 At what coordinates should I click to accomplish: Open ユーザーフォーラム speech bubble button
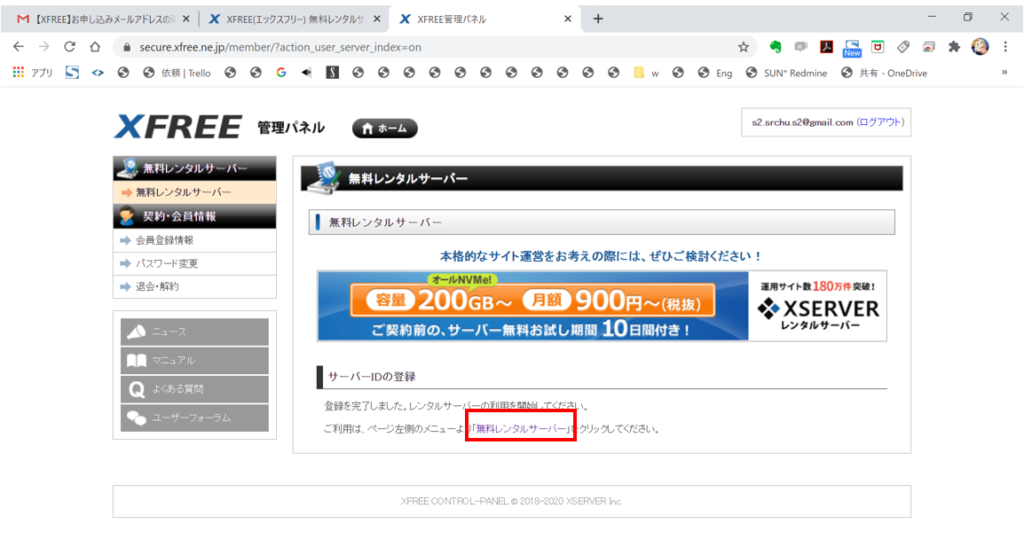(x=195, y=418)
